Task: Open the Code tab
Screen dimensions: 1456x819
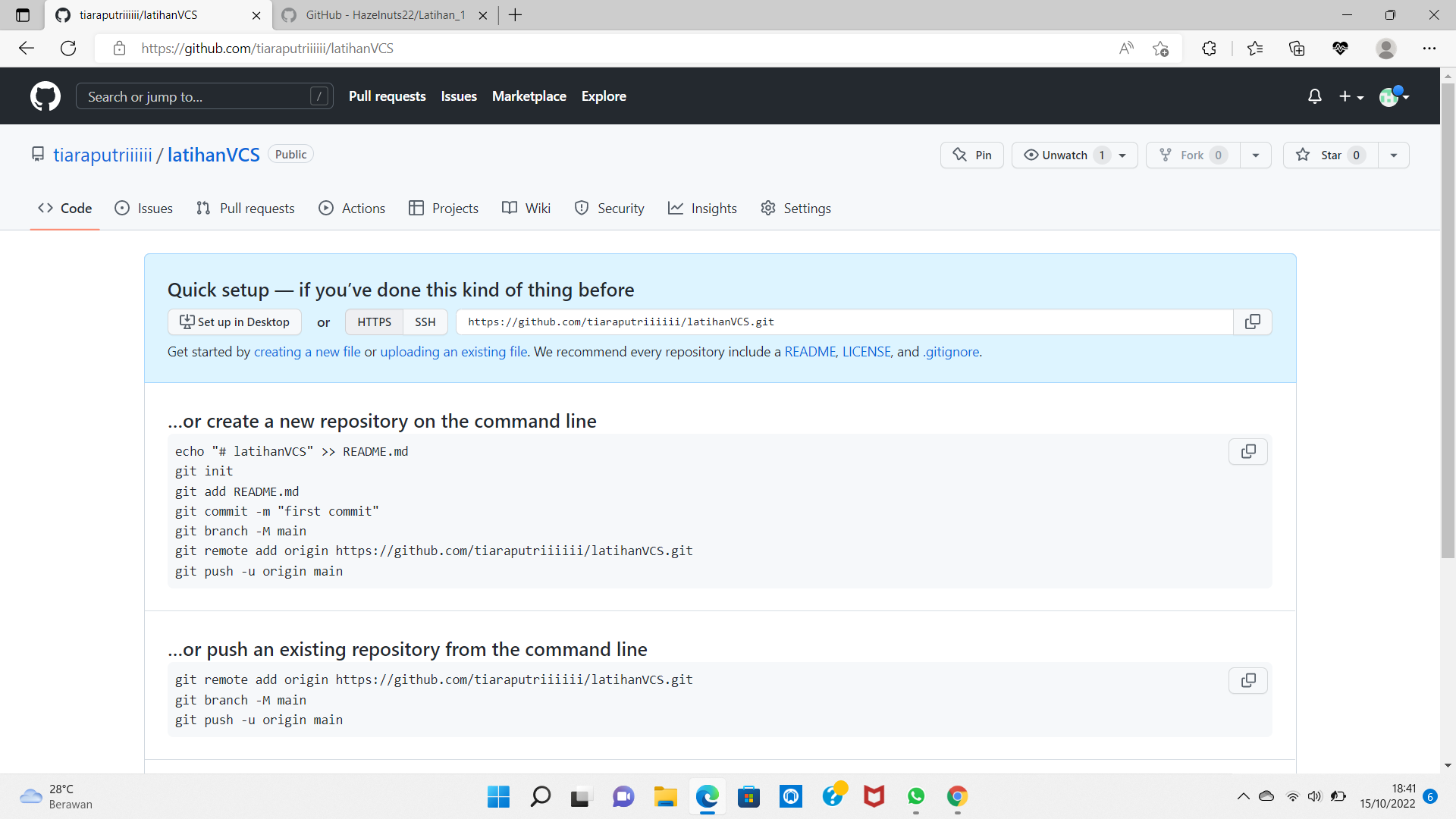Action: click(65, 208)
